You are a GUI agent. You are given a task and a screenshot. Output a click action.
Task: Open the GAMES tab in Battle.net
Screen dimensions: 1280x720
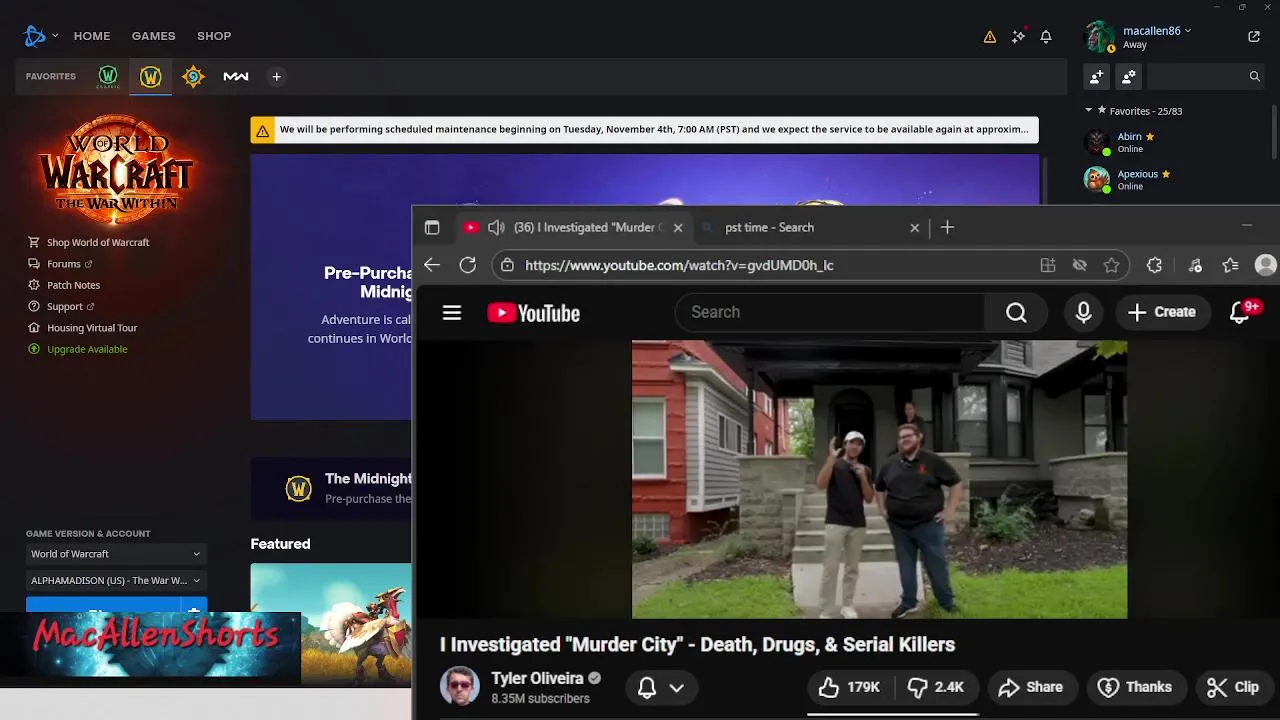coord(153,36)
